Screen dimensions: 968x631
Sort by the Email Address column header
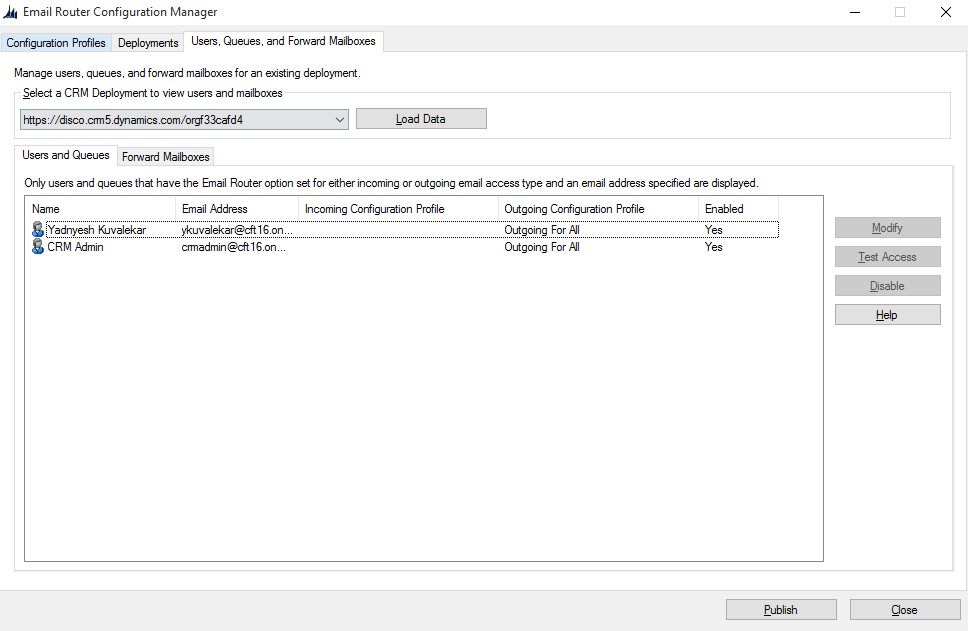(x=237, y=209)
